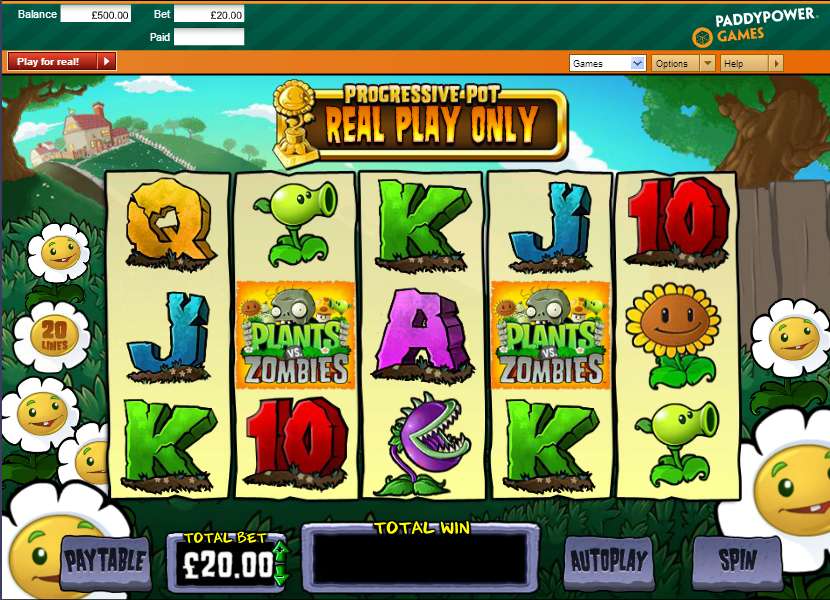830x600 pixels.
Task: Expand the Help menu arrow
Action: coord(775,63)
